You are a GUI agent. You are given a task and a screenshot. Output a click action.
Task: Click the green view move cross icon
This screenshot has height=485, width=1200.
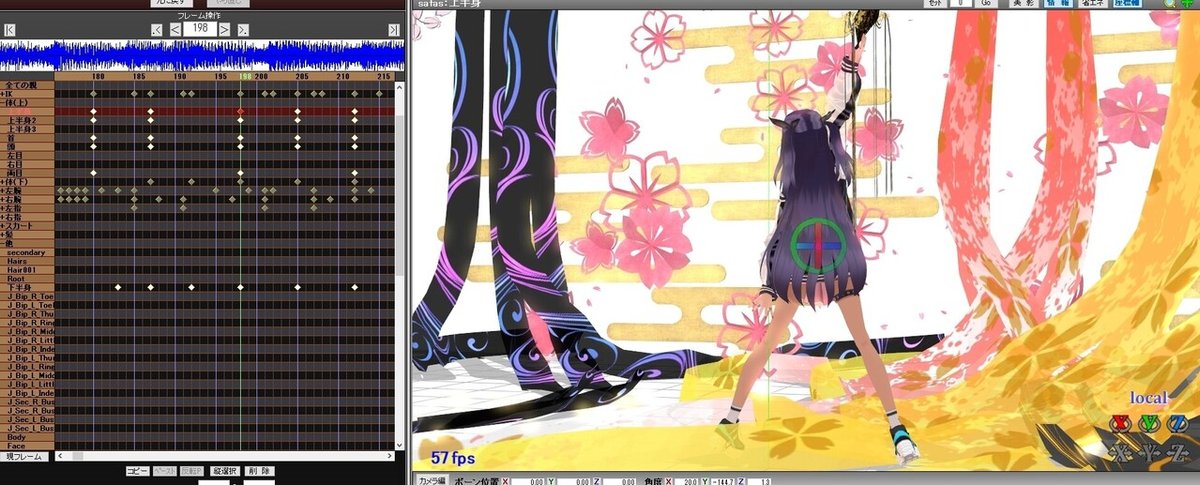1188,4
